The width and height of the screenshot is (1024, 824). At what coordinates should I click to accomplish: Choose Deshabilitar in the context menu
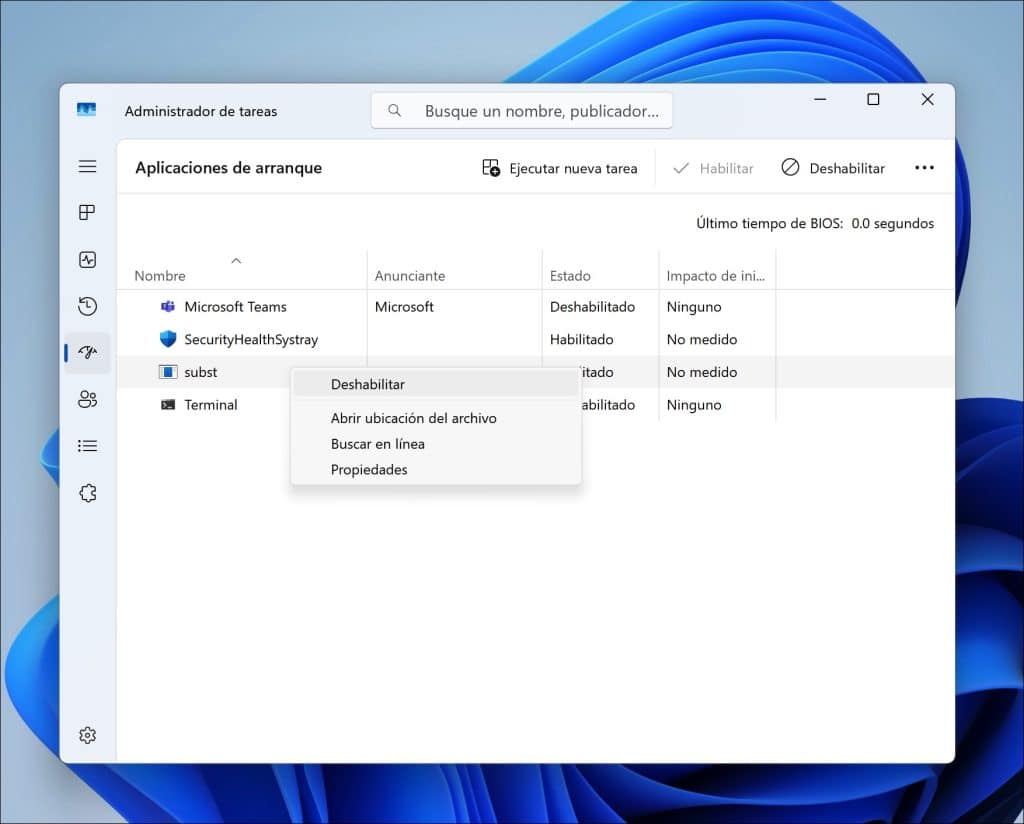[x=436, y=385]
